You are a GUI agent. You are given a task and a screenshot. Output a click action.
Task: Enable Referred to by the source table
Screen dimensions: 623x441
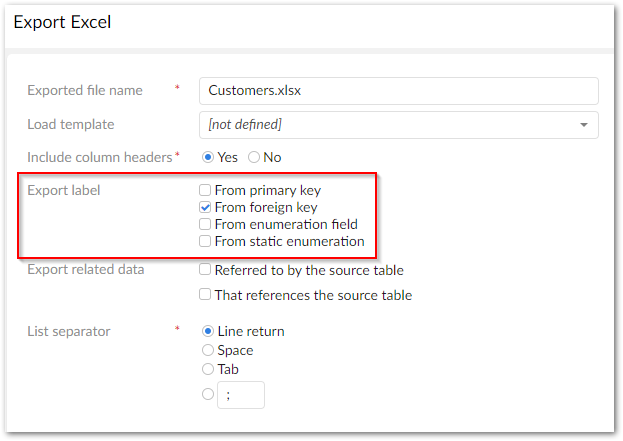205,270
